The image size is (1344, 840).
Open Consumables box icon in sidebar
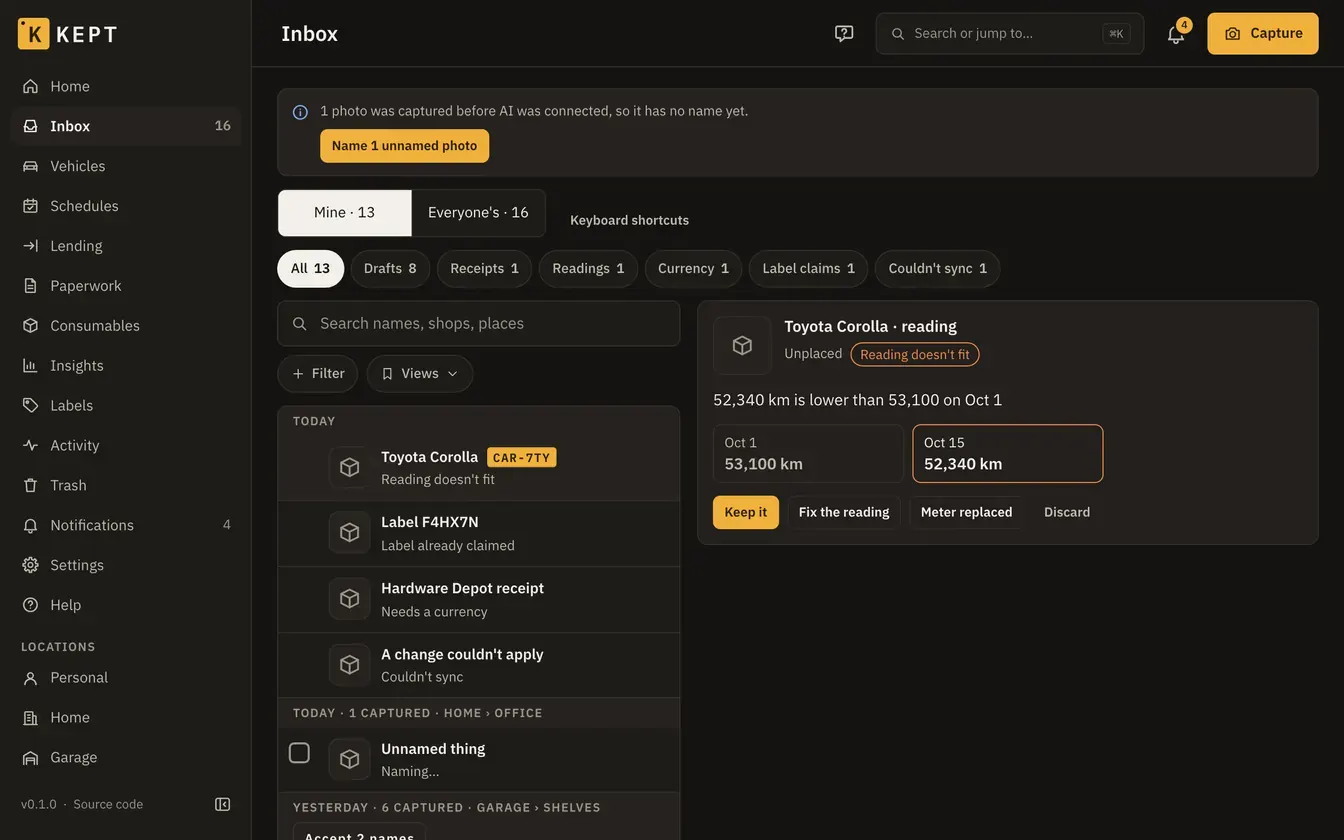(31, 326)
